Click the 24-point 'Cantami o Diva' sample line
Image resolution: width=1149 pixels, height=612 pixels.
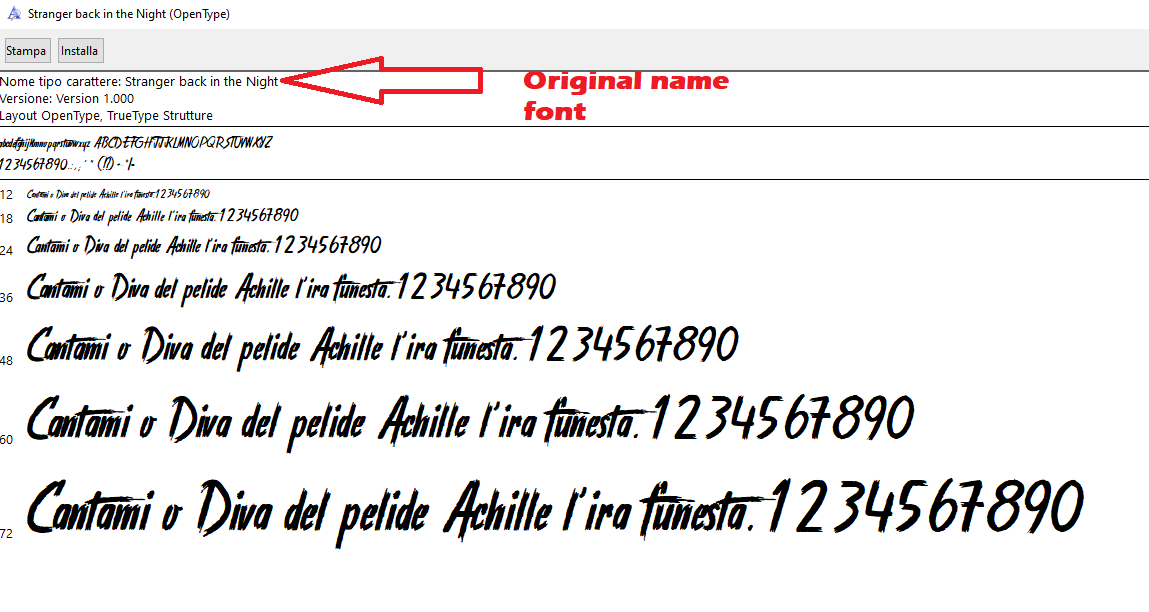[204, 246]
